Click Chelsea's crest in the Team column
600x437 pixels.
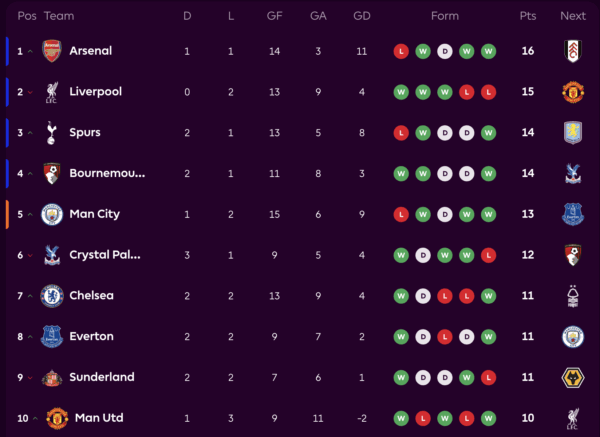click(52, 296)
